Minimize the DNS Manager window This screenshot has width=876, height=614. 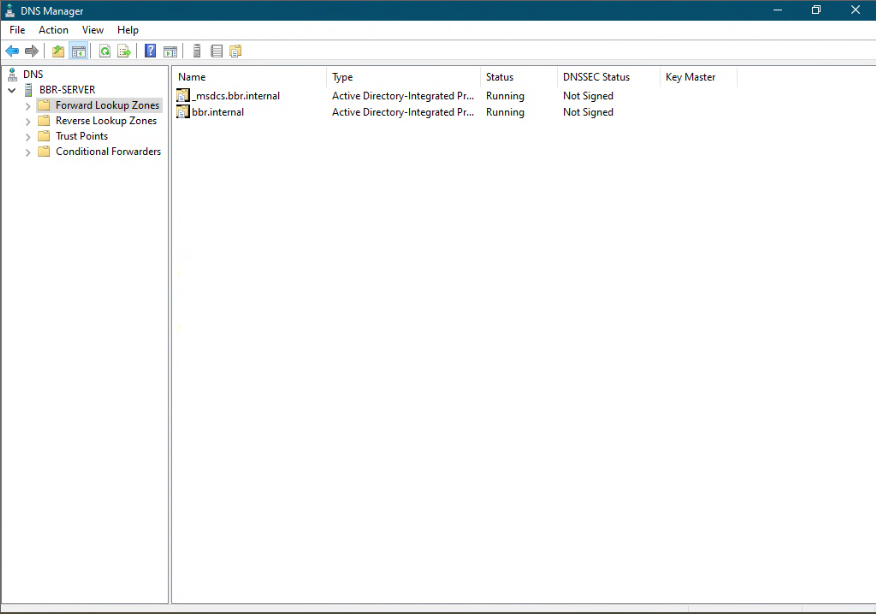778,10
